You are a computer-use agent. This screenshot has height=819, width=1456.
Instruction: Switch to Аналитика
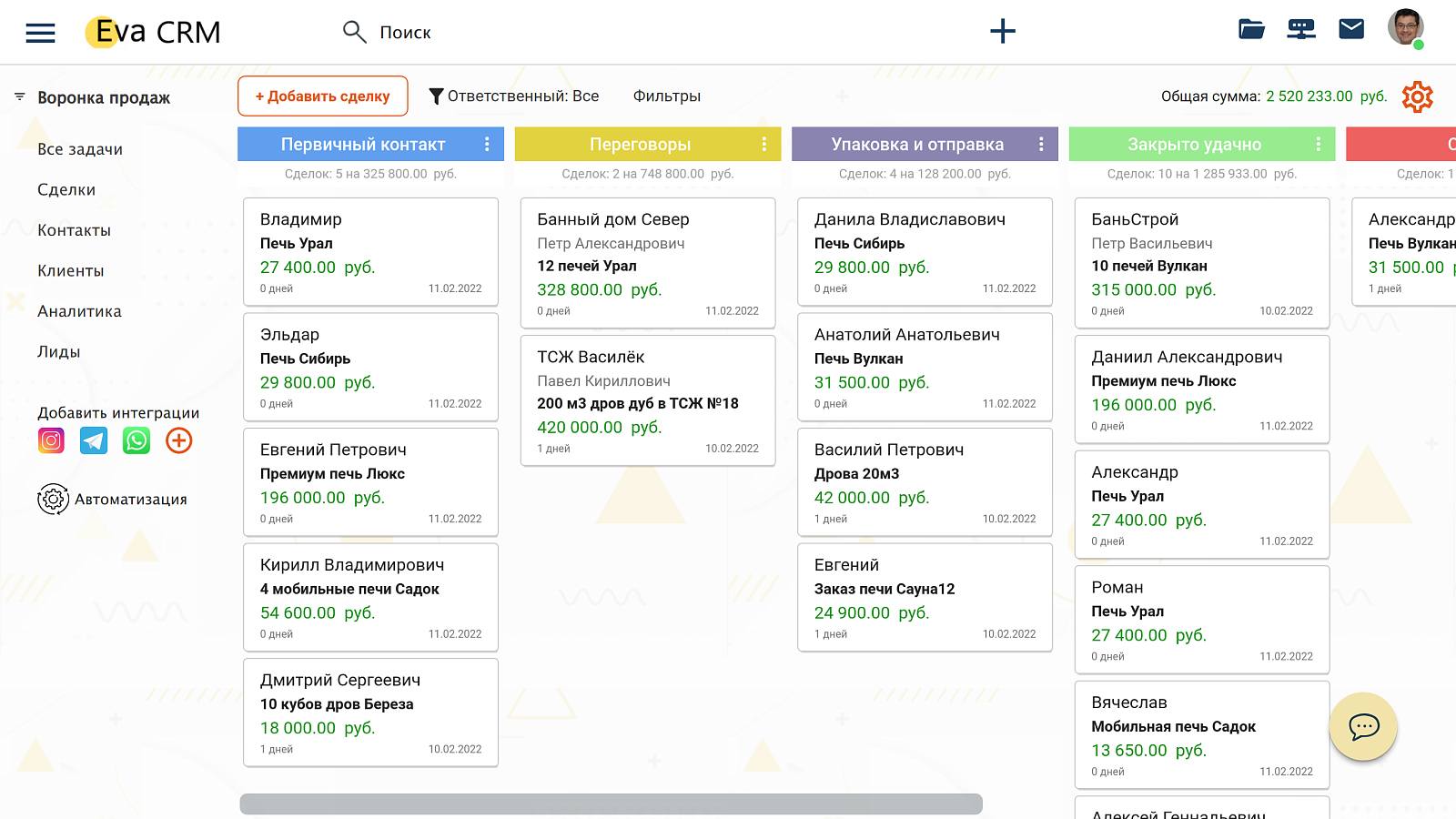click(x=79, y=311)
